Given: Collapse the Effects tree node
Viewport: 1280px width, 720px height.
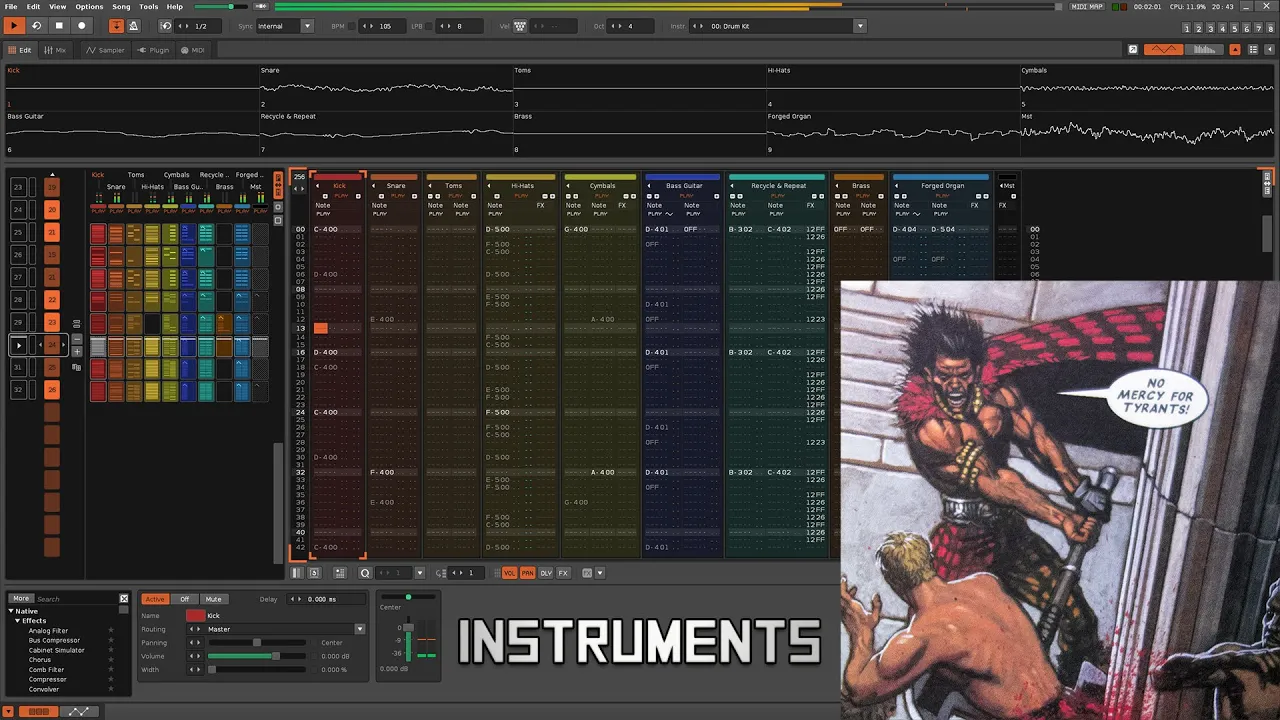Looking at the screenshot, I should (x=18, y=621).
